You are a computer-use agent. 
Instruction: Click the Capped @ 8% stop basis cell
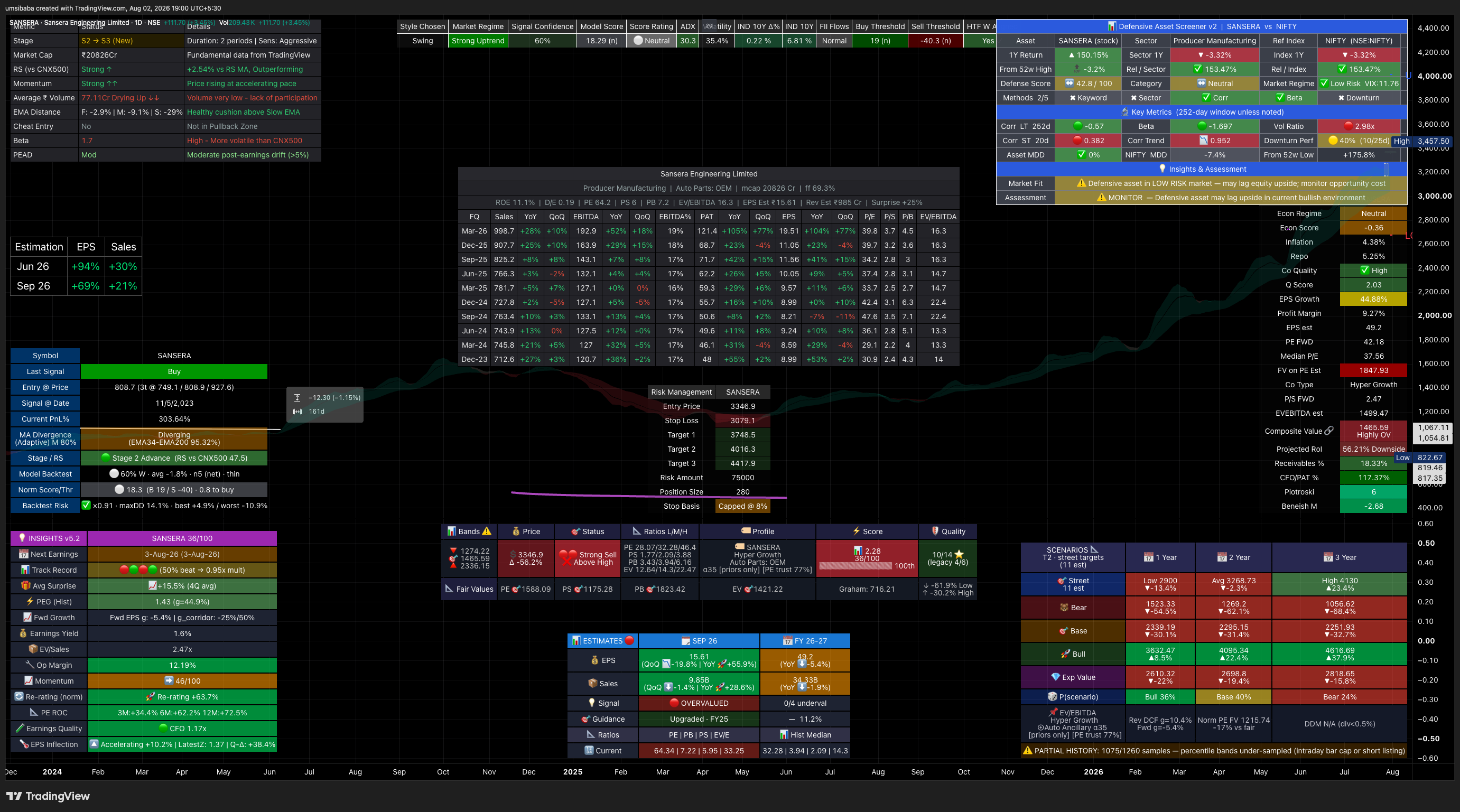pyautogui.click(x=742, y=506)
